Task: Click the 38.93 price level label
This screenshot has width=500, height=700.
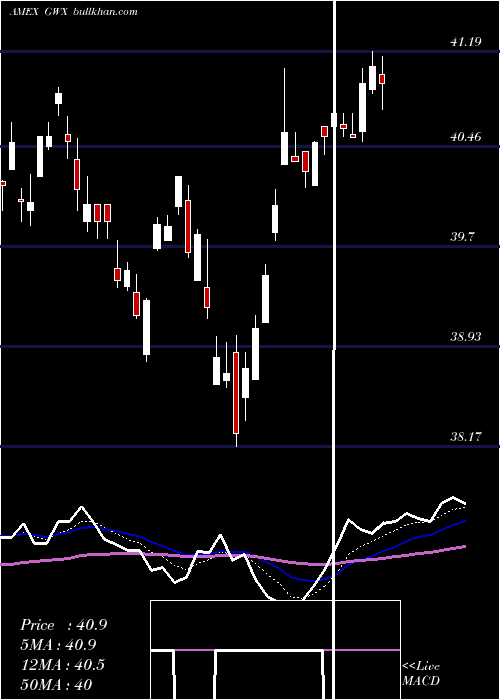Action: tap(466, 337)
